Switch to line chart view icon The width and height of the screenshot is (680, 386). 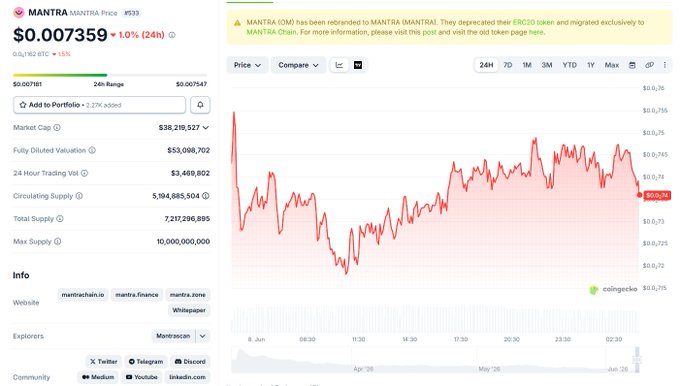(339, 65)
